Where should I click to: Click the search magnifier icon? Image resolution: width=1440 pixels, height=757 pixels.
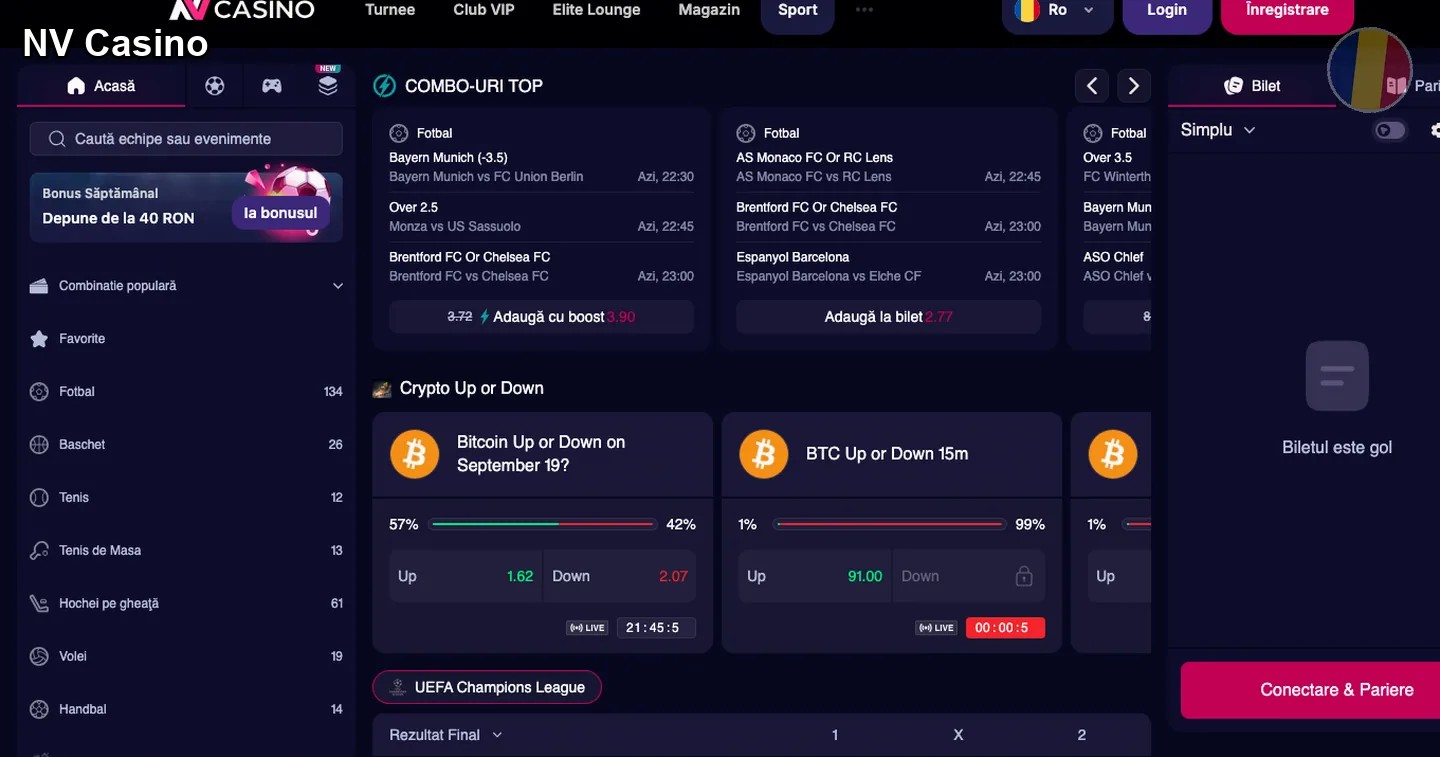pyautogui.click(x=56, y=139)
